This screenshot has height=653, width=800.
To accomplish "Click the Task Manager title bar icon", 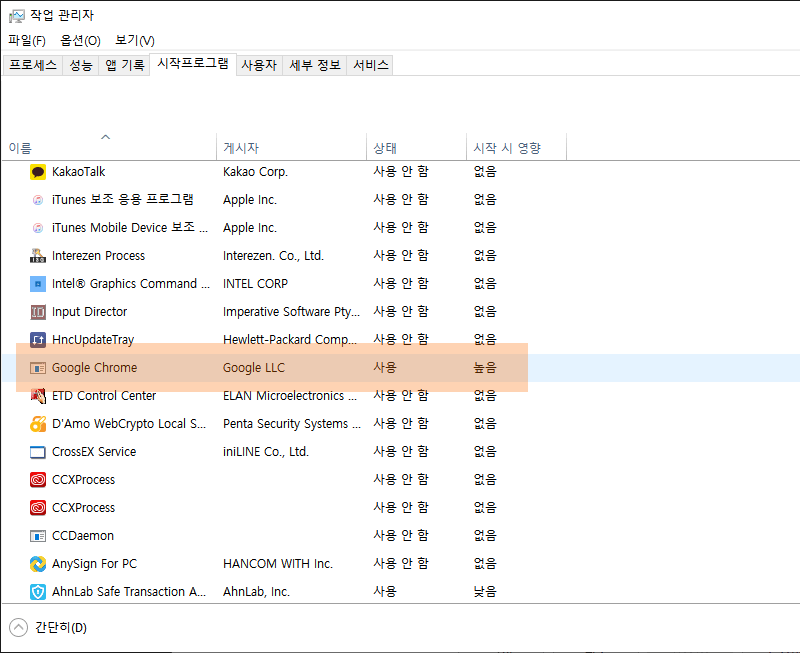I will [x=16, y=16].
